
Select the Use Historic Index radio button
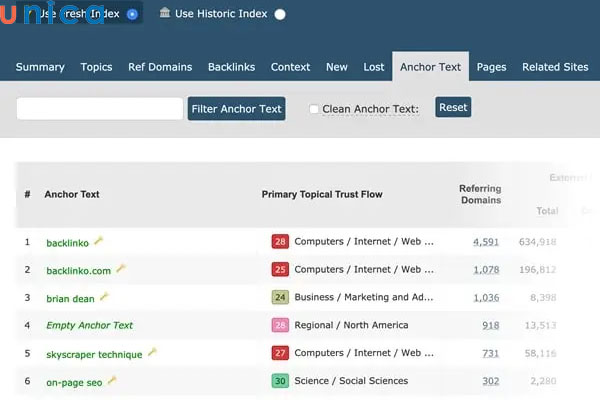point(280,14)
